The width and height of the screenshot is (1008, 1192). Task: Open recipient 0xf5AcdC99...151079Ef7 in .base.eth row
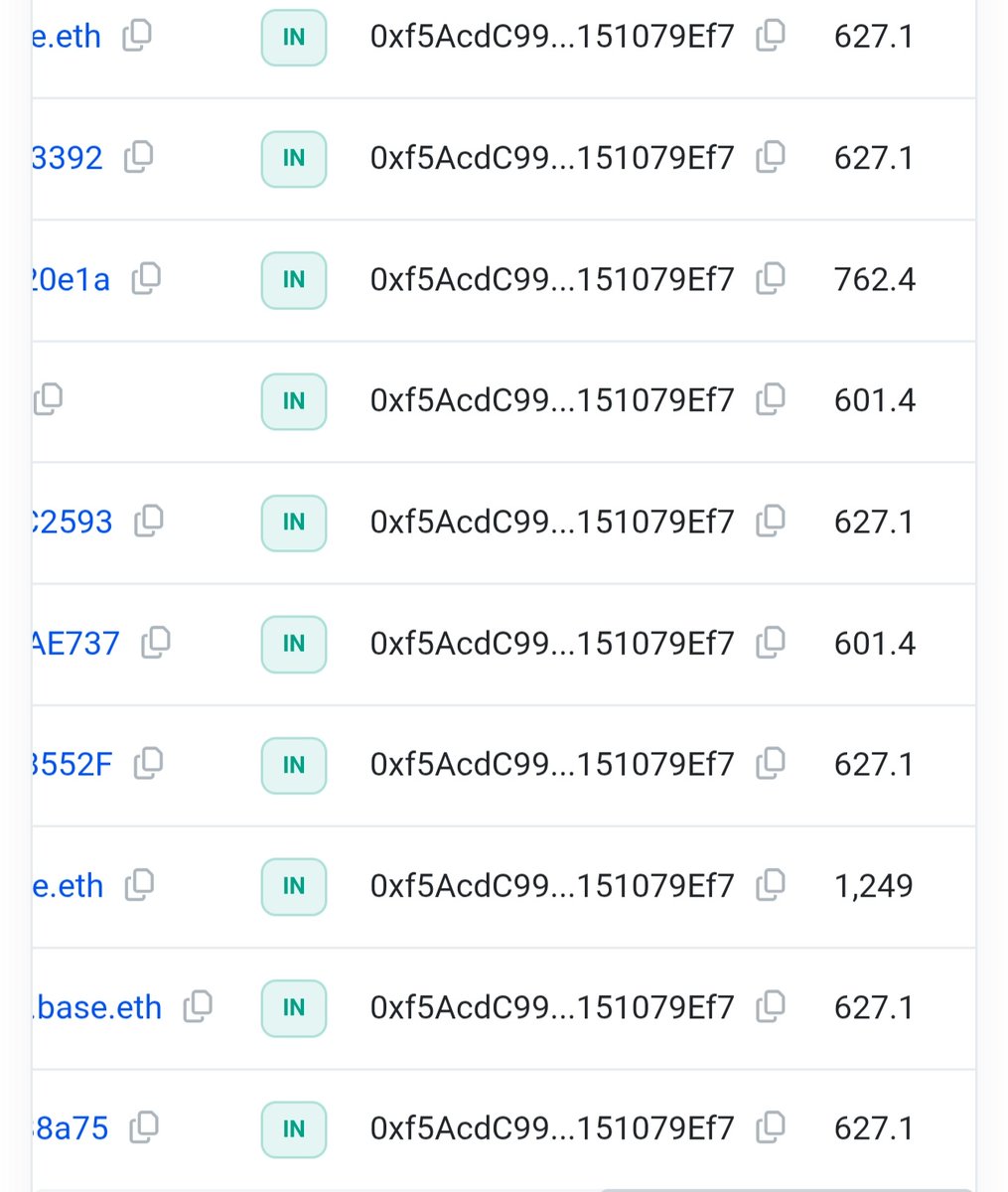click(552, 1007)
